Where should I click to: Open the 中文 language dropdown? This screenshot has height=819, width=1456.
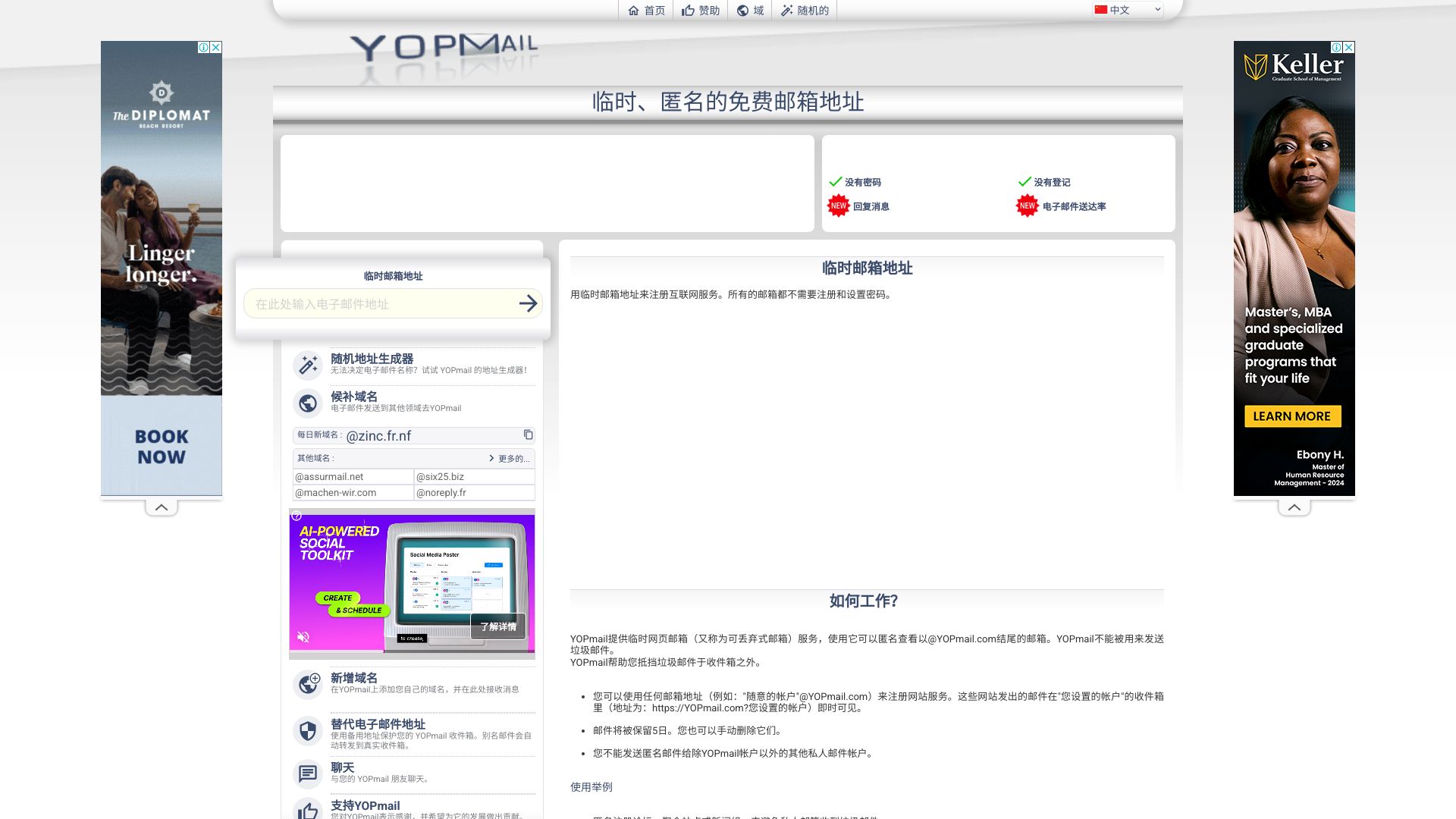pyautogui.click(x=1128, y=10)
